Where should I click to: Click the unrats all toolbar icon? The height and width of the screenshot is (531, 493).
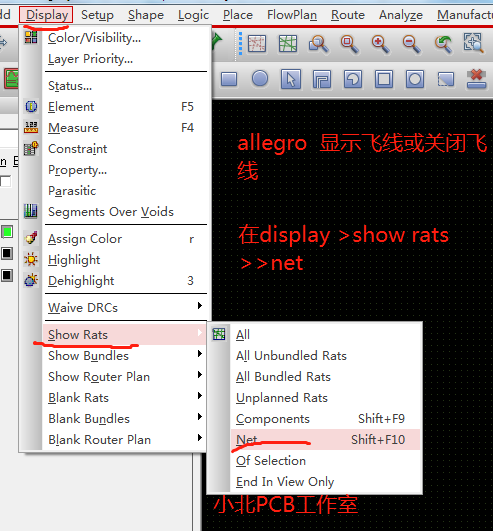tap(257, 44)
